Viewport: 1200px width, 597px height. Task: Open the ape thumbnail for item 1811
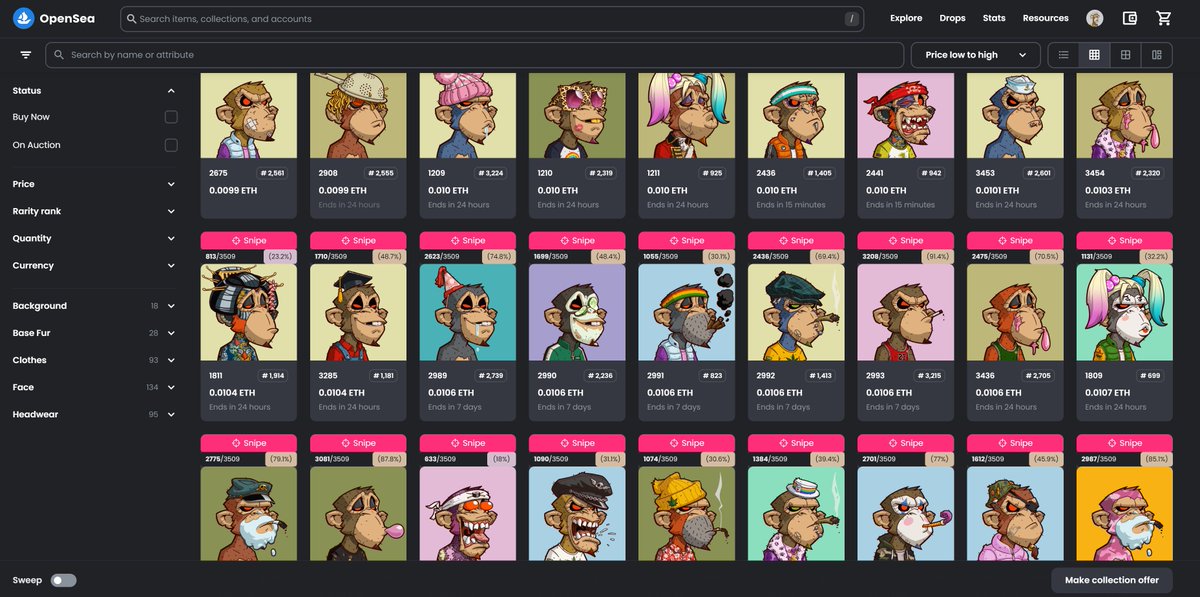pyautogui.click(x=248, y=313)
